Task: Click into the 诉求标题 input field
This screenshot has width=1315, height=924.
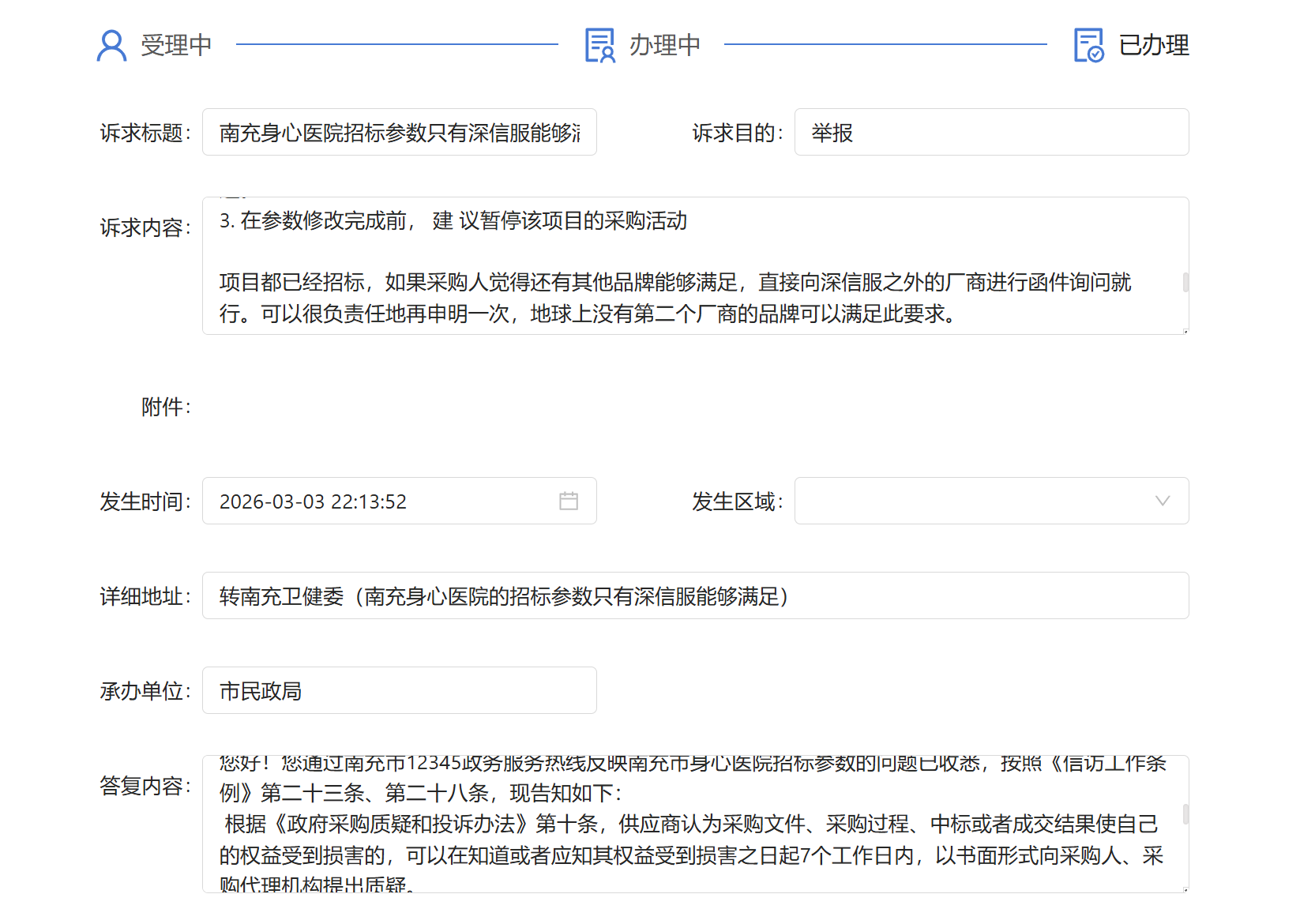Action: tap(399, 133)
